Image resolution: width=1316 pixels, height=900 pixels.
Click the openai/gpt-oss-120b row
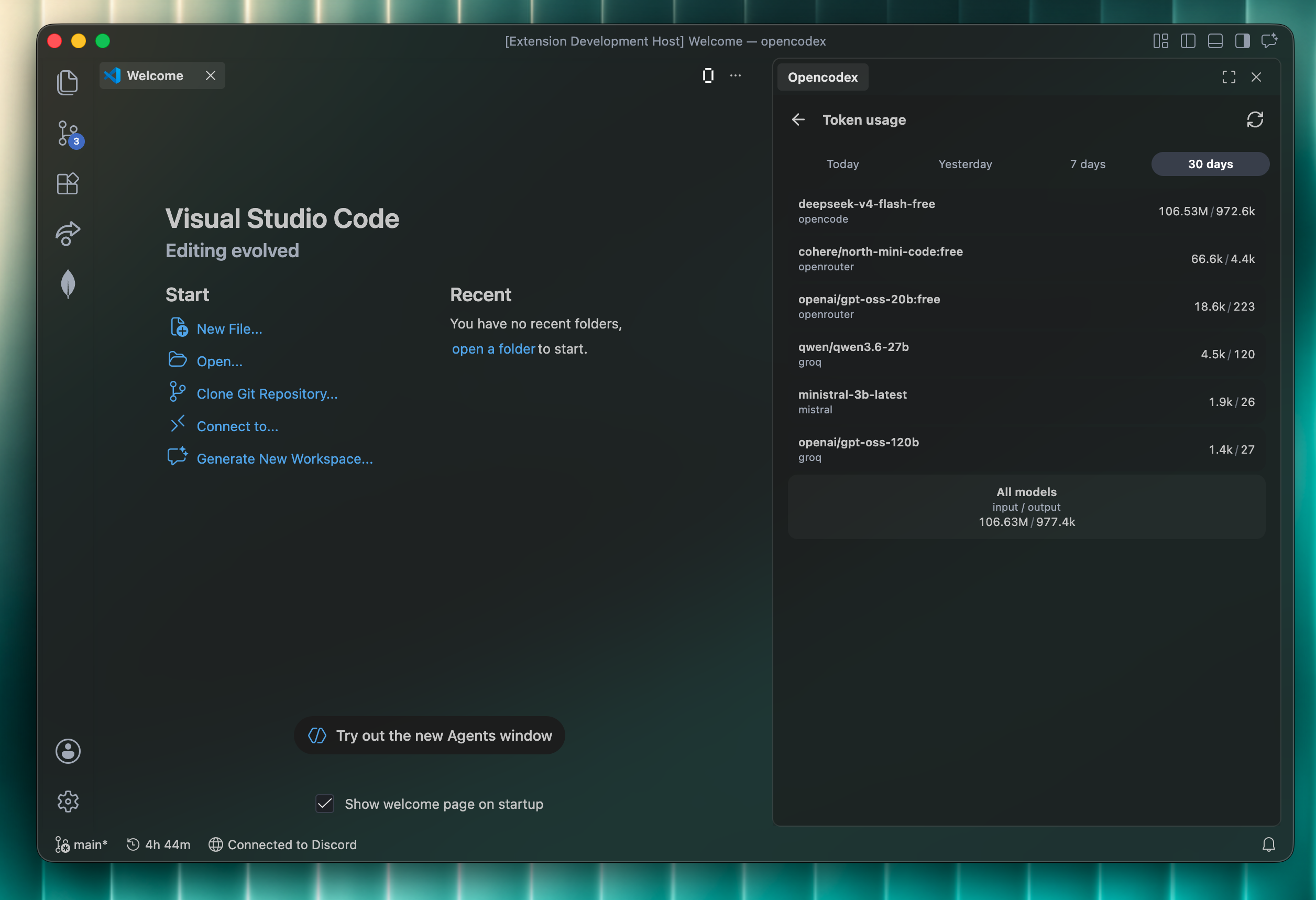click(x=1026, y=449)
